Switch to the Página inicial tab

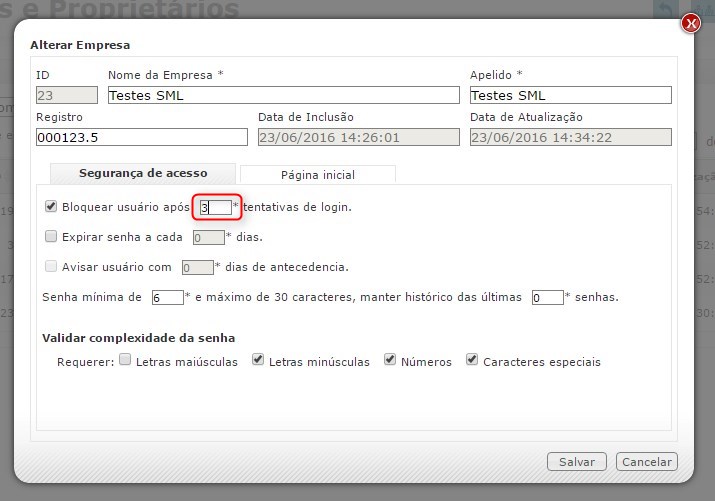pyautogui.click(x=317, y=174)
